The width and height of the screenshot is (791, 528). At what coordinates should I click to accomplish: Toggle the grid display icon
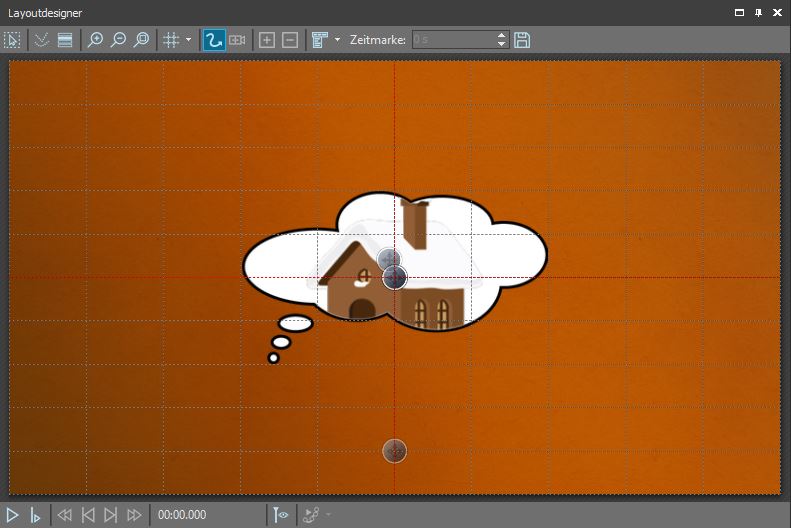click(x=171, y=40)
